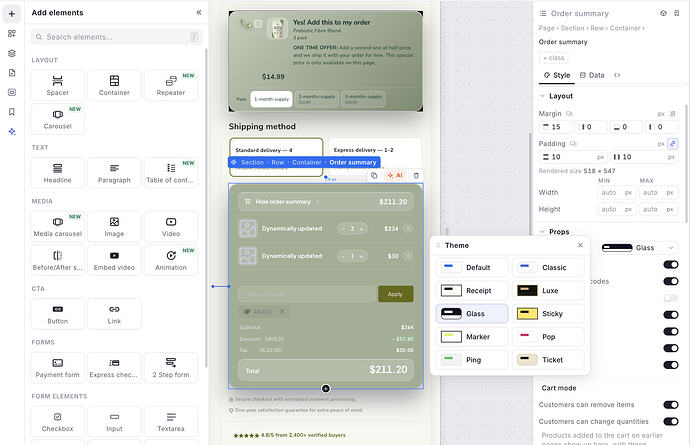Viewport: 690px width, 445px height.
Task: Close the Theme popup
Action: (580, 245)
